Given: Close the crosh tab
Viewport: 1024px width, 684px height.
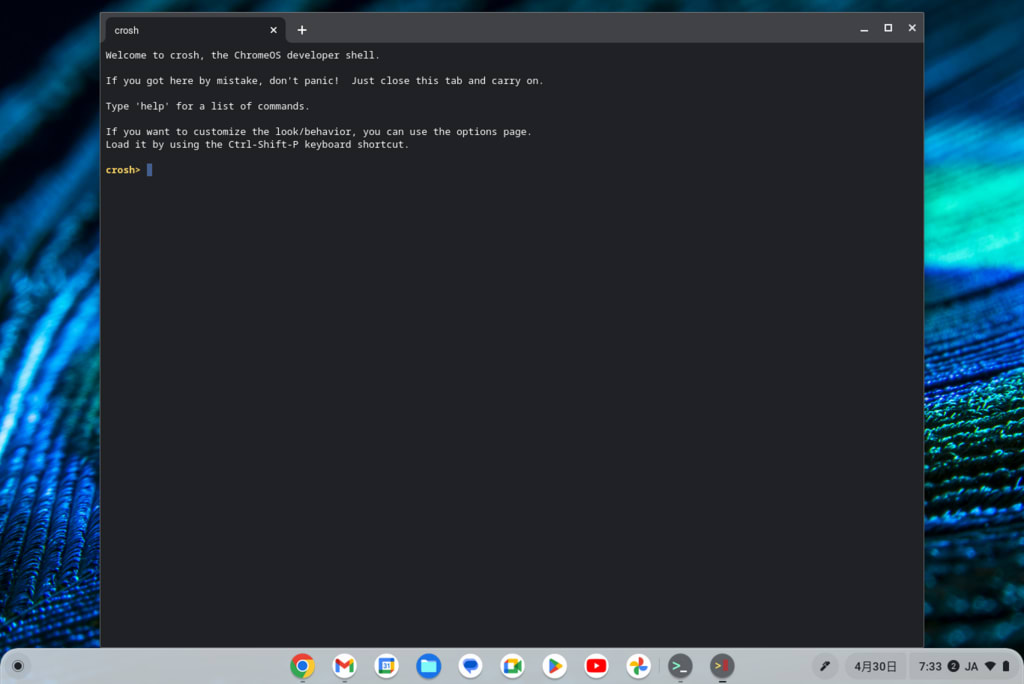Looking at the screenshot, I should coord(274,30).
